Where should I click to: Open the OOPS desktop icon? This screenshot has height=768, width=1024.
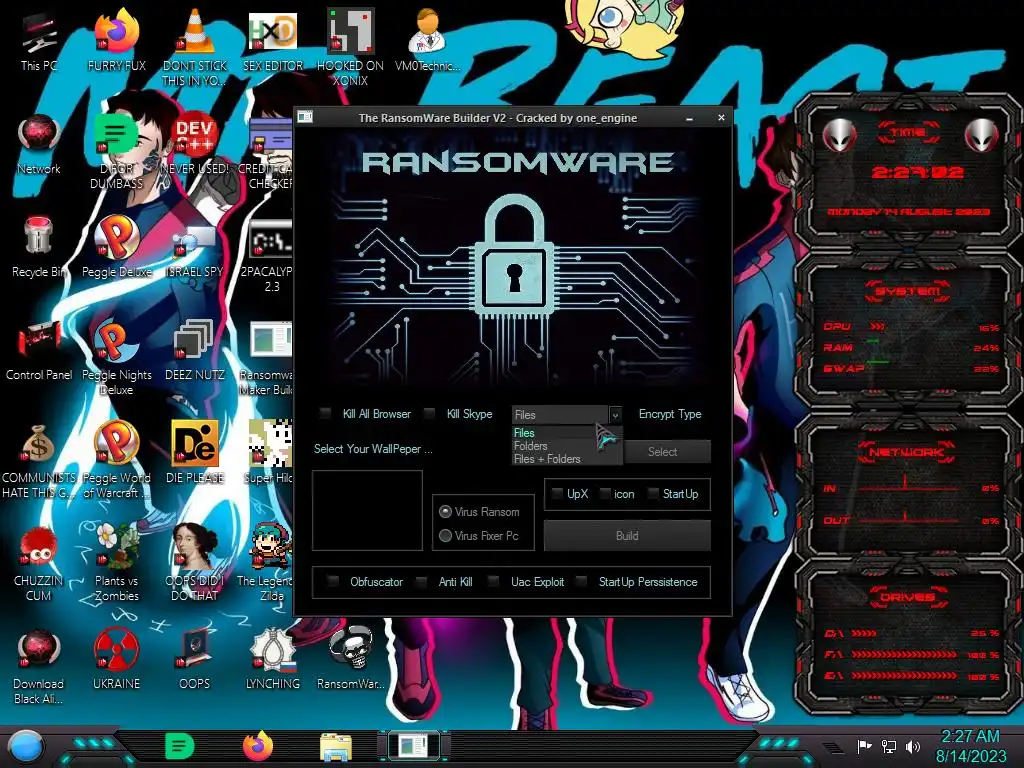[195, 658]
